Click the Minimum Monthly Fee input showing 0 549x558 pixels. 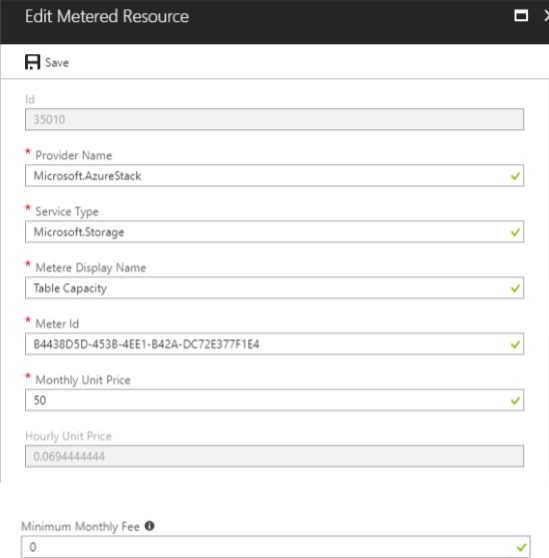tap(275, 547)
